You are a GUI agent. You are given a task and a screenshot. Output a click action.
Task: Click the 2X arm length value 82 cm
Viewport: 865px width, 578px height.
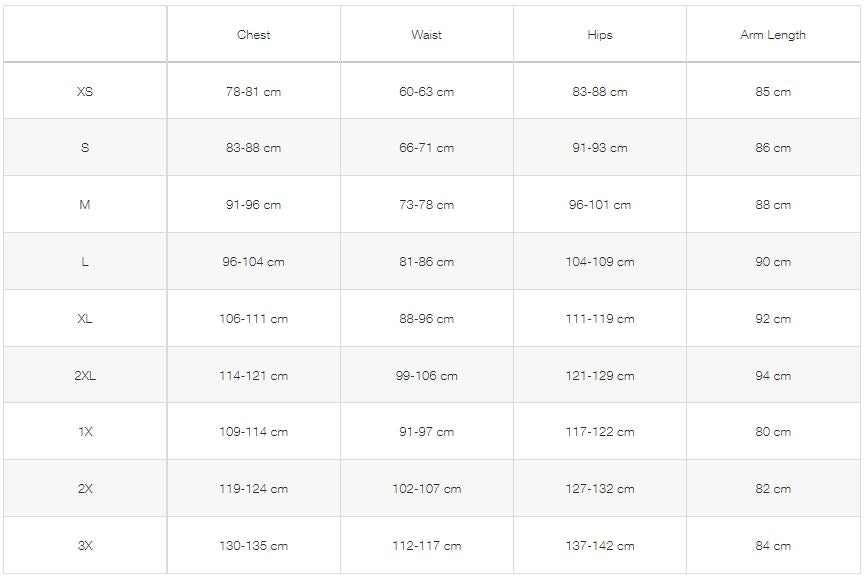pos(772,489)
